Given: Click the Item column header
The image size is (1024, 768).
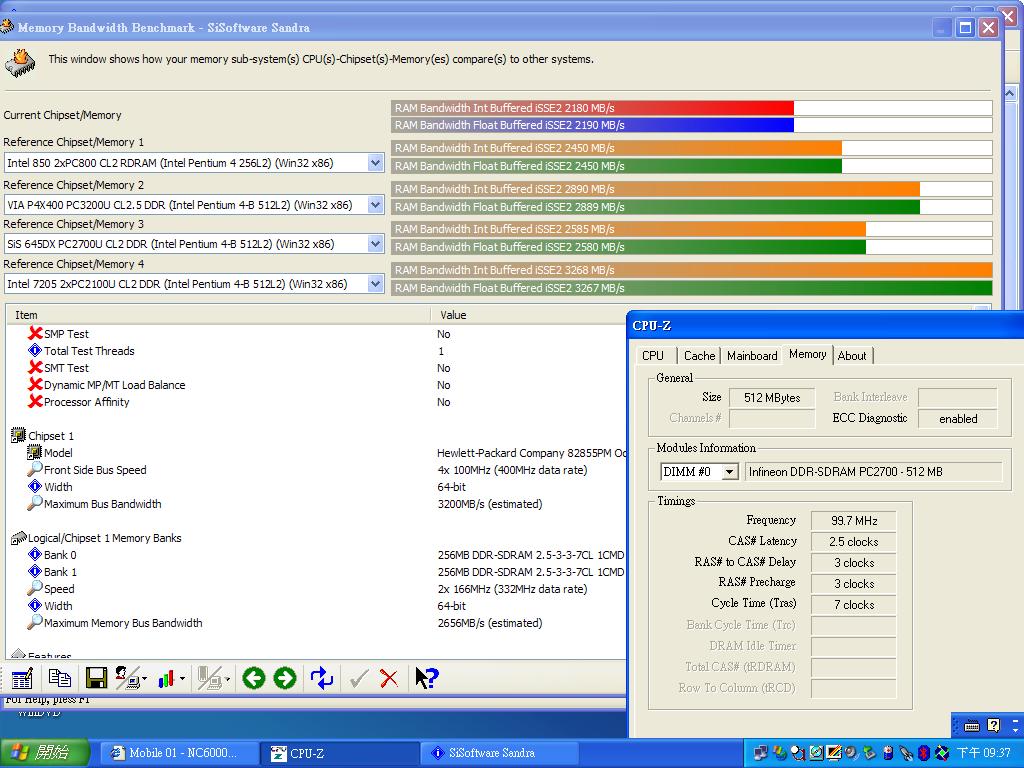Looking at the screenshot, I should click(x=218, y=315).
